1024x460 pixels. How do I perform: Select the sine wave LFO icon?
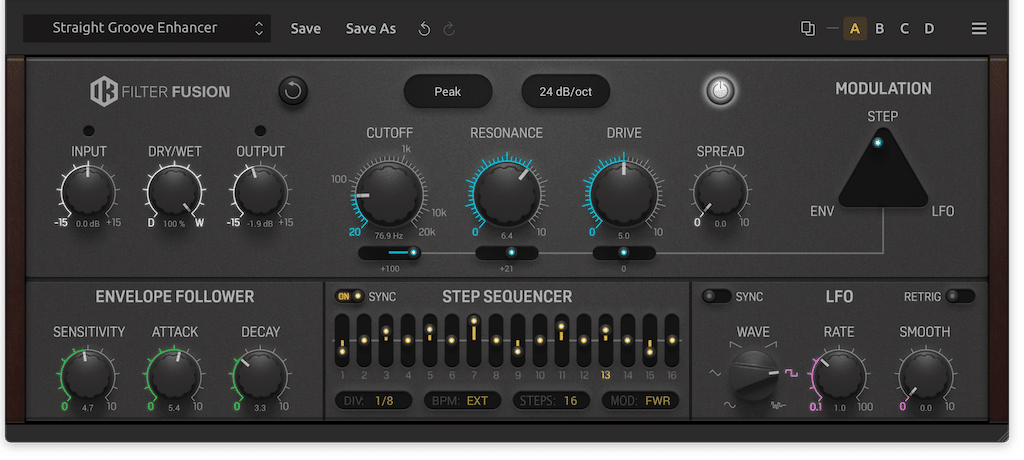coord(729,406)
